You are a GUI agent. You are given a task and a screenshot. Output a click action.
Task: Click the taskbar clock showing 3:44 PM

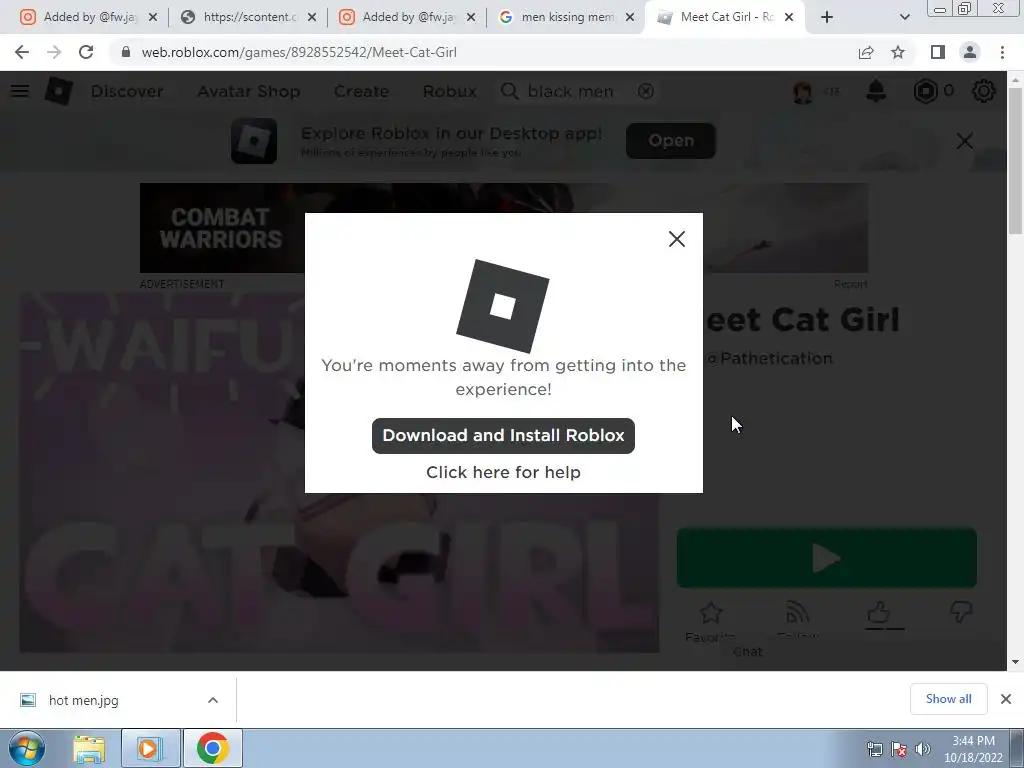point(973,749)
